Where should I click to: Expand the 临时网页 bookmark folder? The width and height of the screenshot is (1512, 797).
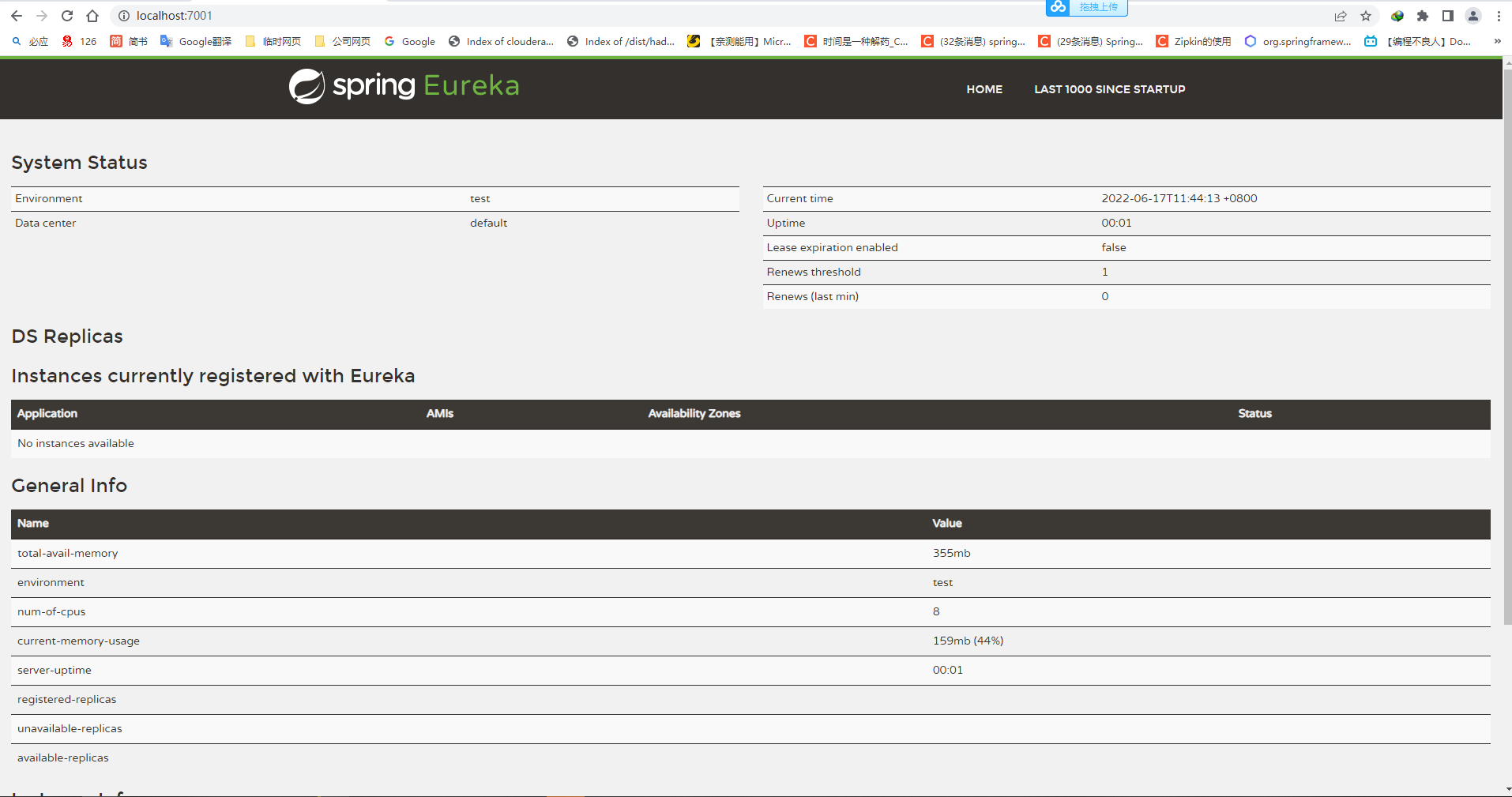(x=273, y=41)
